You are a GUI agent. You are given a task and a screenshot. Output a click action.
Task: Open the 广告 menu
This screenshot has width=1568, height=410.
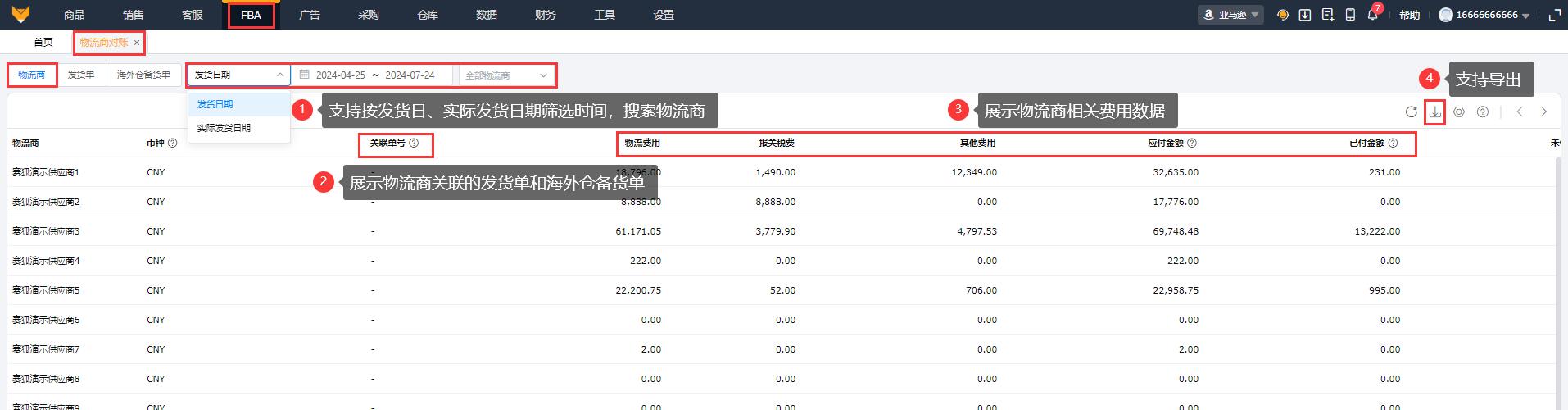coord(310,15)
